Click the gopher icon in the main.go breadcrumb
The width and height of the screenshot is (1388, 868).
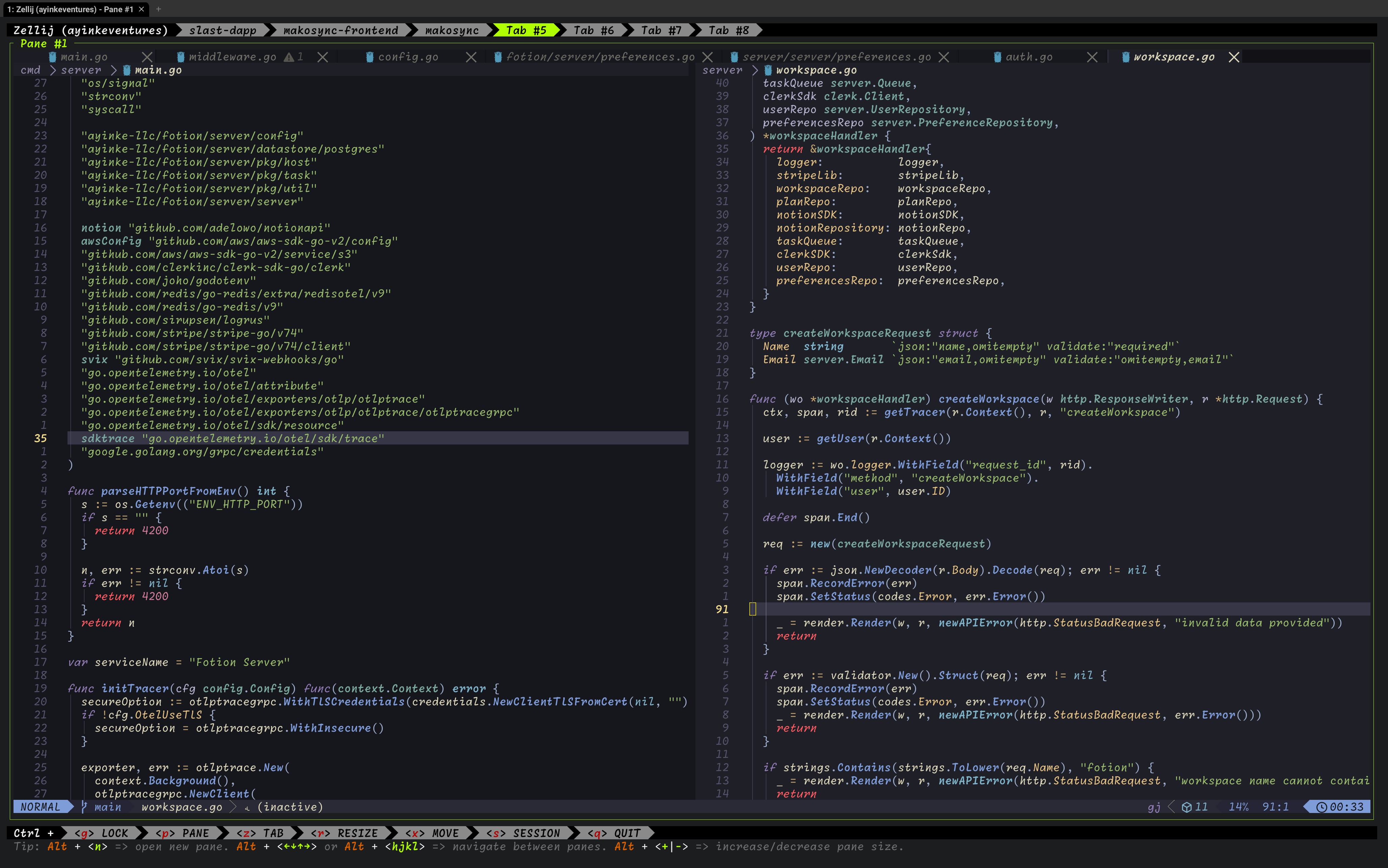click(x=128, y=70)
